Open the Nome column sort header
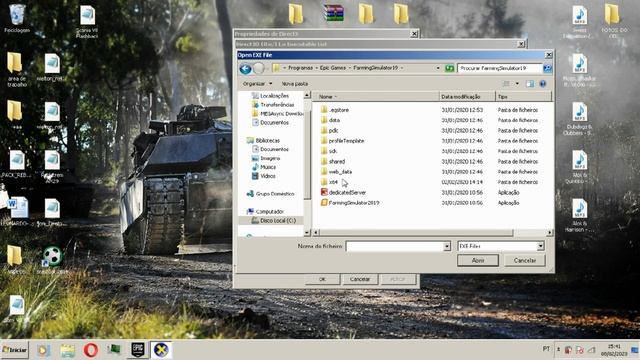This screenshot has width=640, height=360. [x=376, y=97]
